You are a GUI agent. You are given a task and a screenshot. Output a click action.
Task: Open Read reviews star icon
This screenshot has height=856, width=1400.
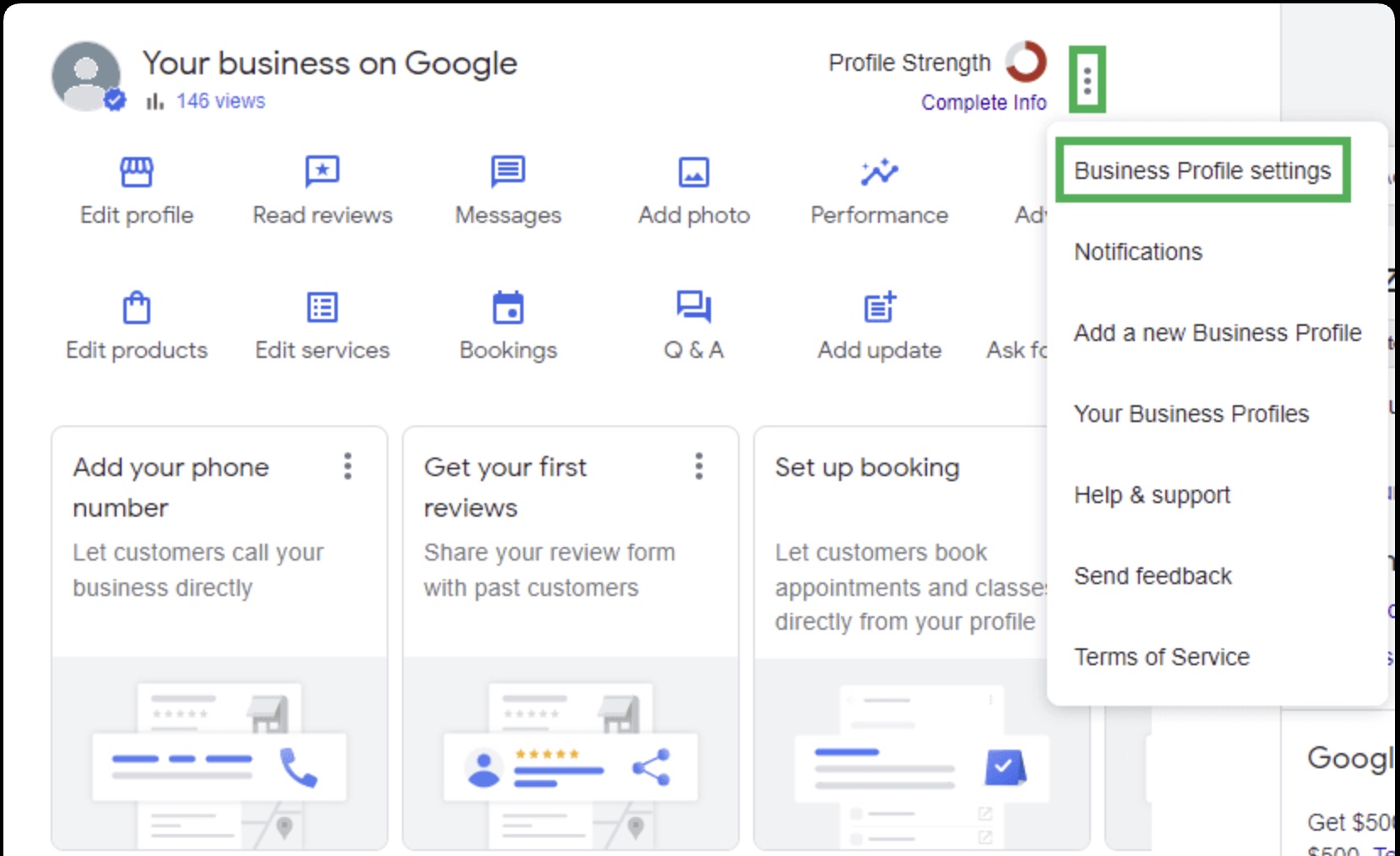pyautogui.click(x=323, y=172)
